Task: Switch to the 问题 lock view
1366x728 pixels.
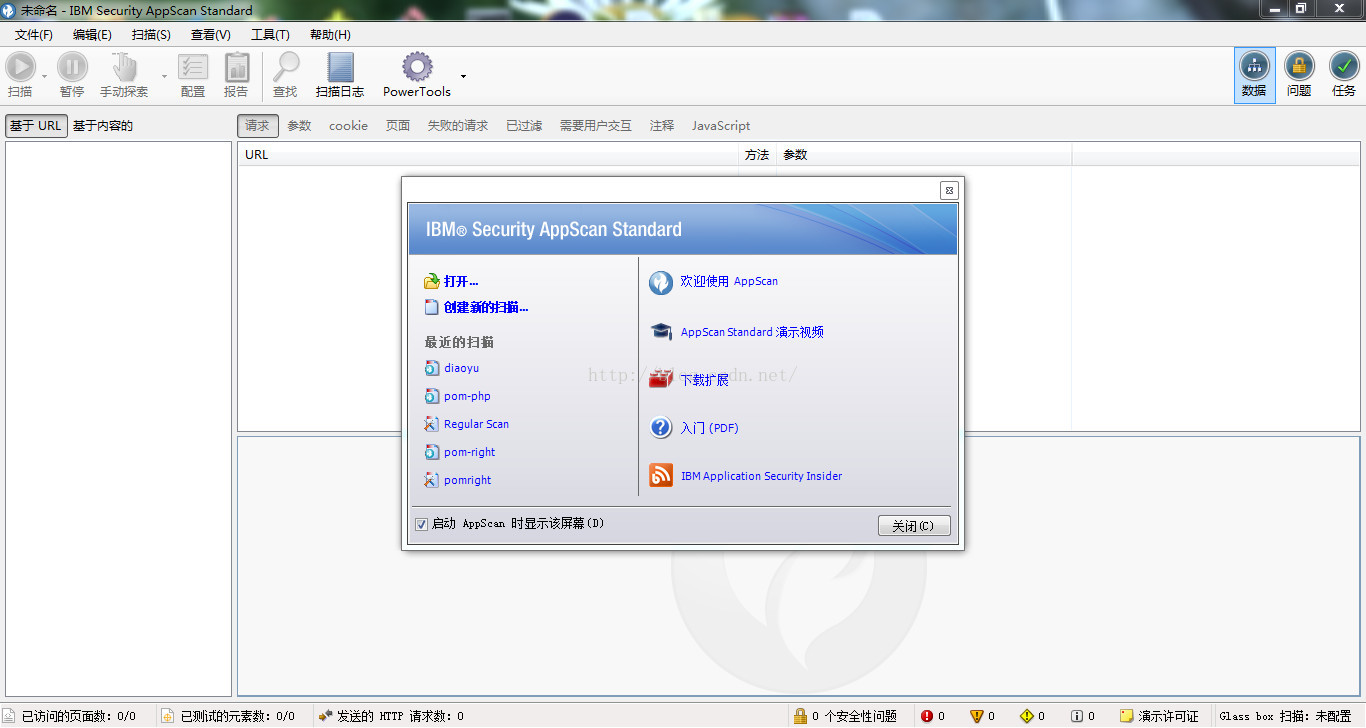Action: pyautogui.click(x=1299, y=75)
